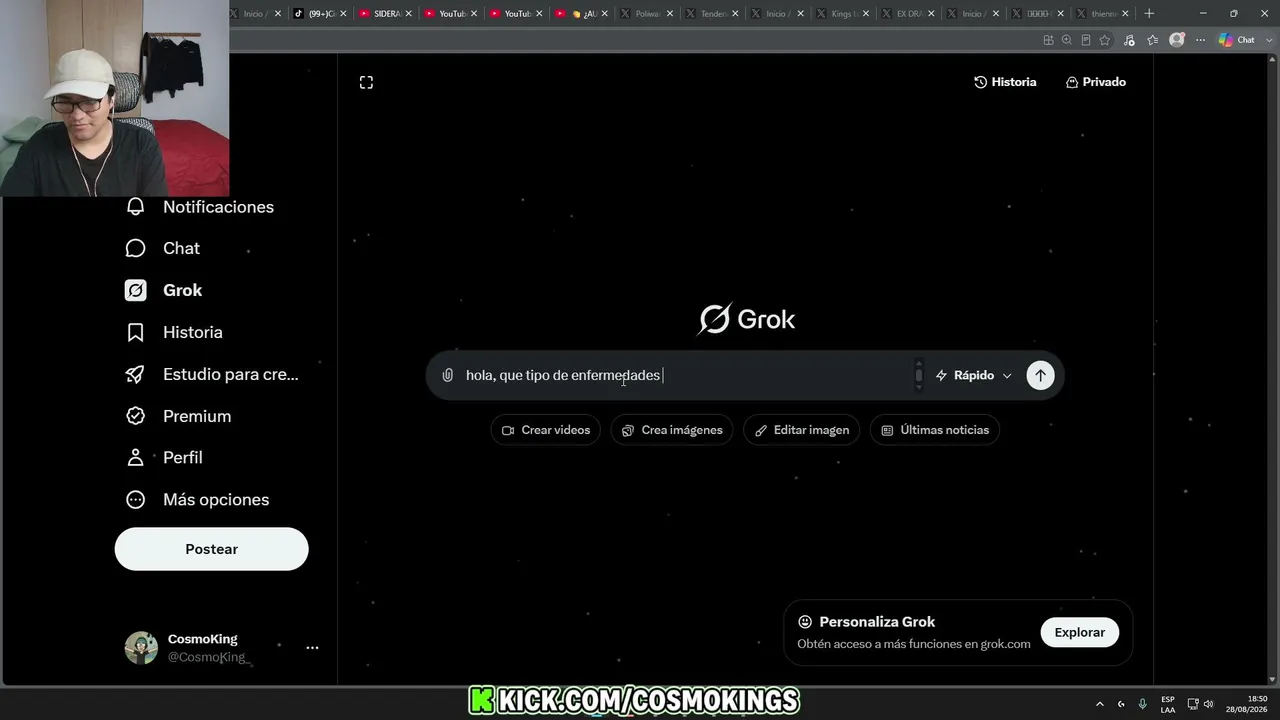Screen dimensions: 1280x720
Task: Send the prompt with the arrow button
Action: click(1040, 375)
